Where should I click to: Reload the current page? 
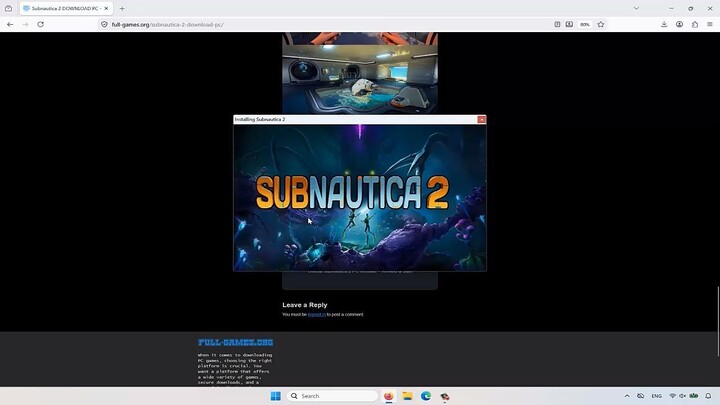pyautogui.click(x=40, y=24)
